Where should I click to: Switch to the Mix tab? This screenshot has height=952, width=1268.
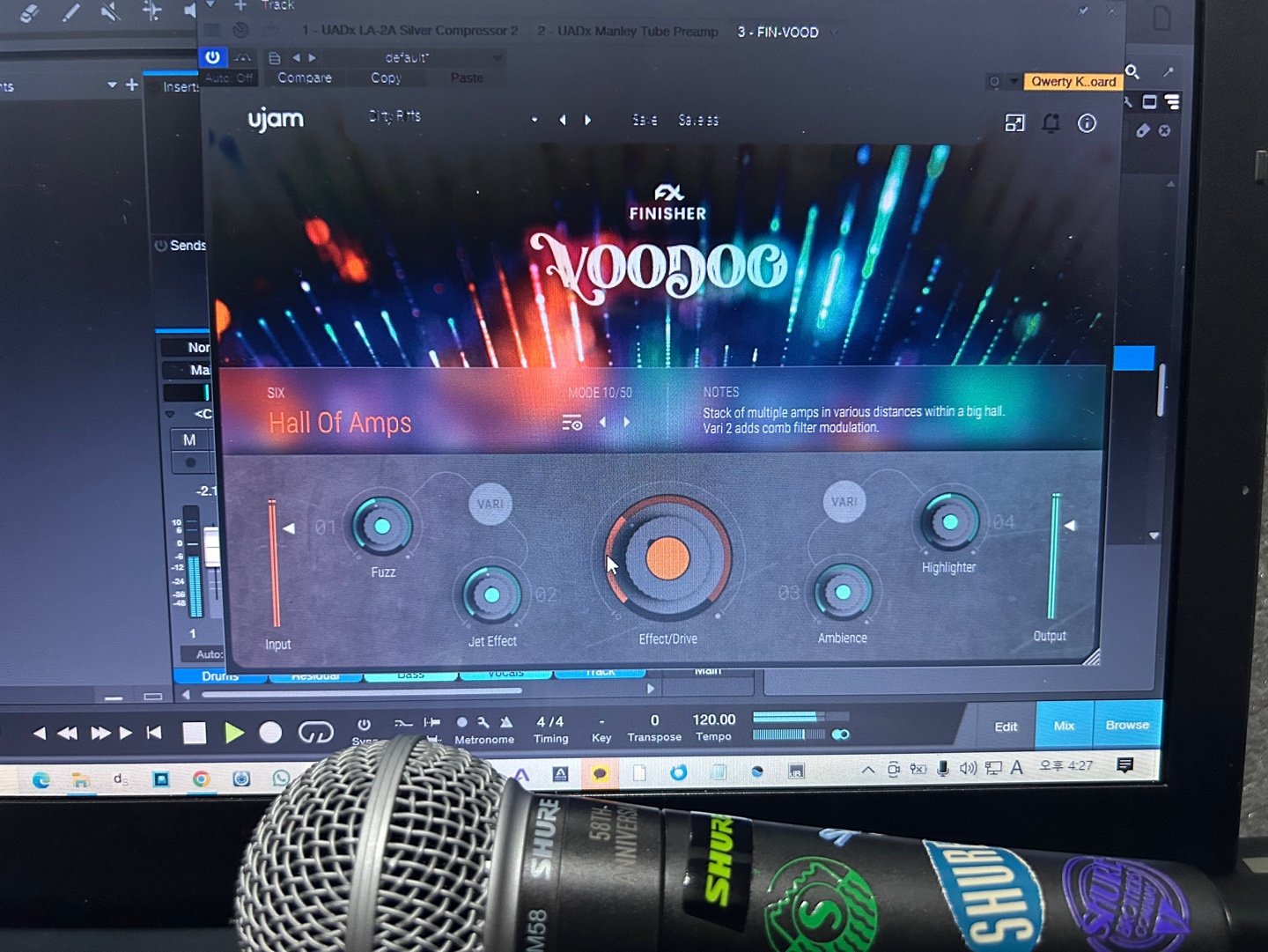coord(1065,726)
